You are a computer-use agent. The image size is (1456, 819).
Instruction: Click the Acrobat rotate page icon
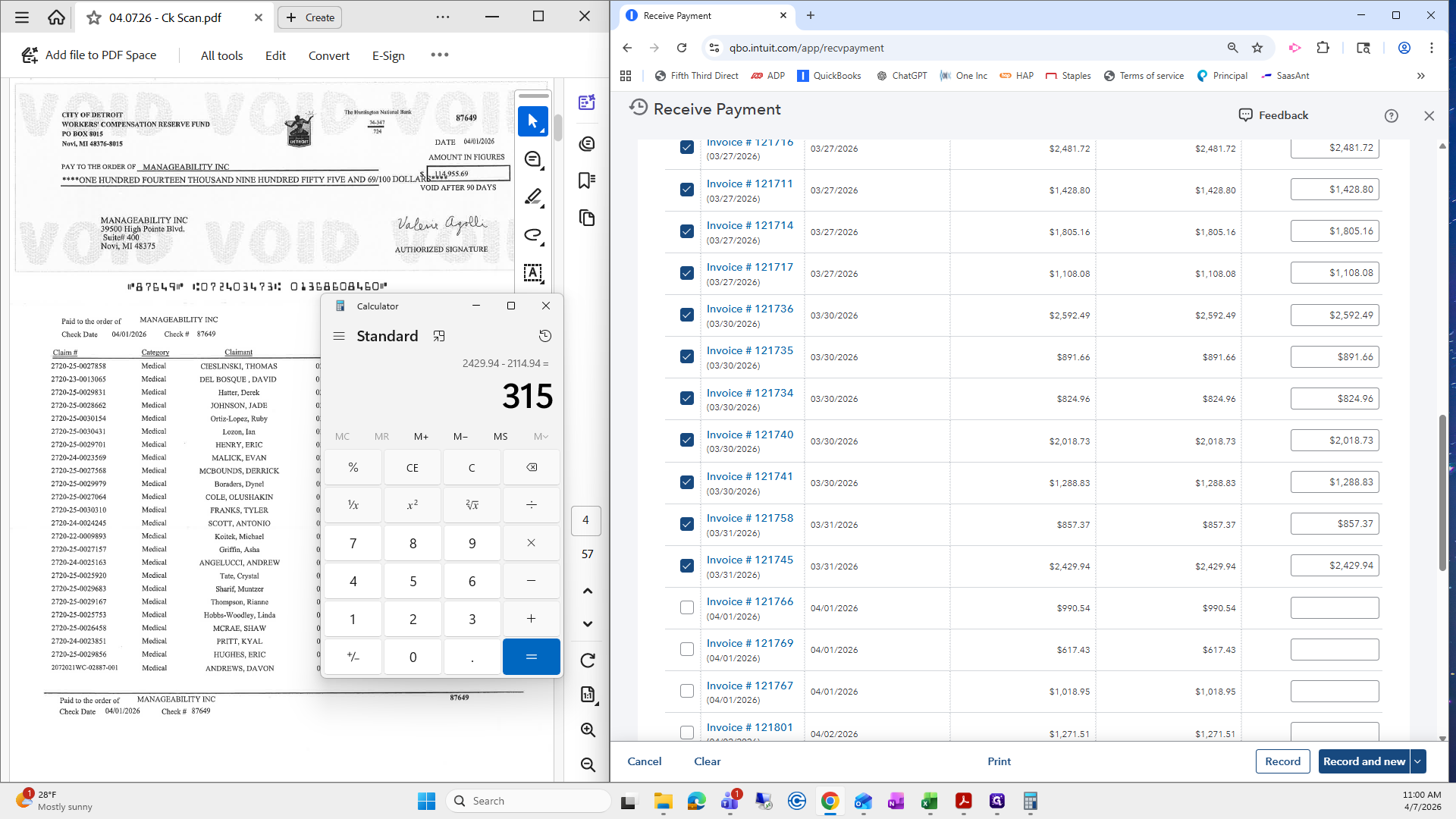pos(588,661)
